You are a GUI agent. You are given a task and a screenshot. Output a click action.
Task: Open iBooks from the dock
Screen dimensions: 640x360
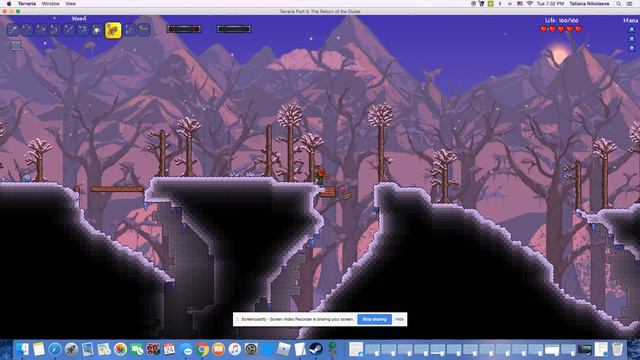click(x=218, y=349)
